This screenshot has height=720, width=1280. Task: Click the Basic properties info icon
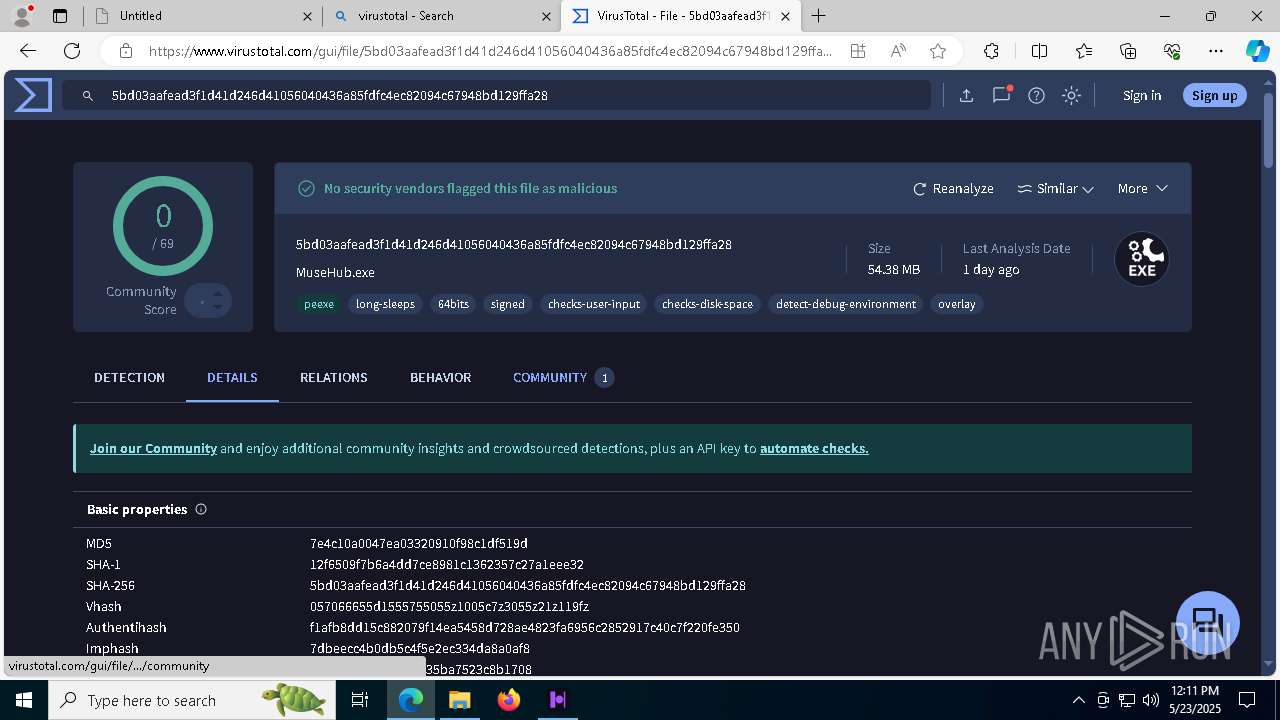pos(201,509)
